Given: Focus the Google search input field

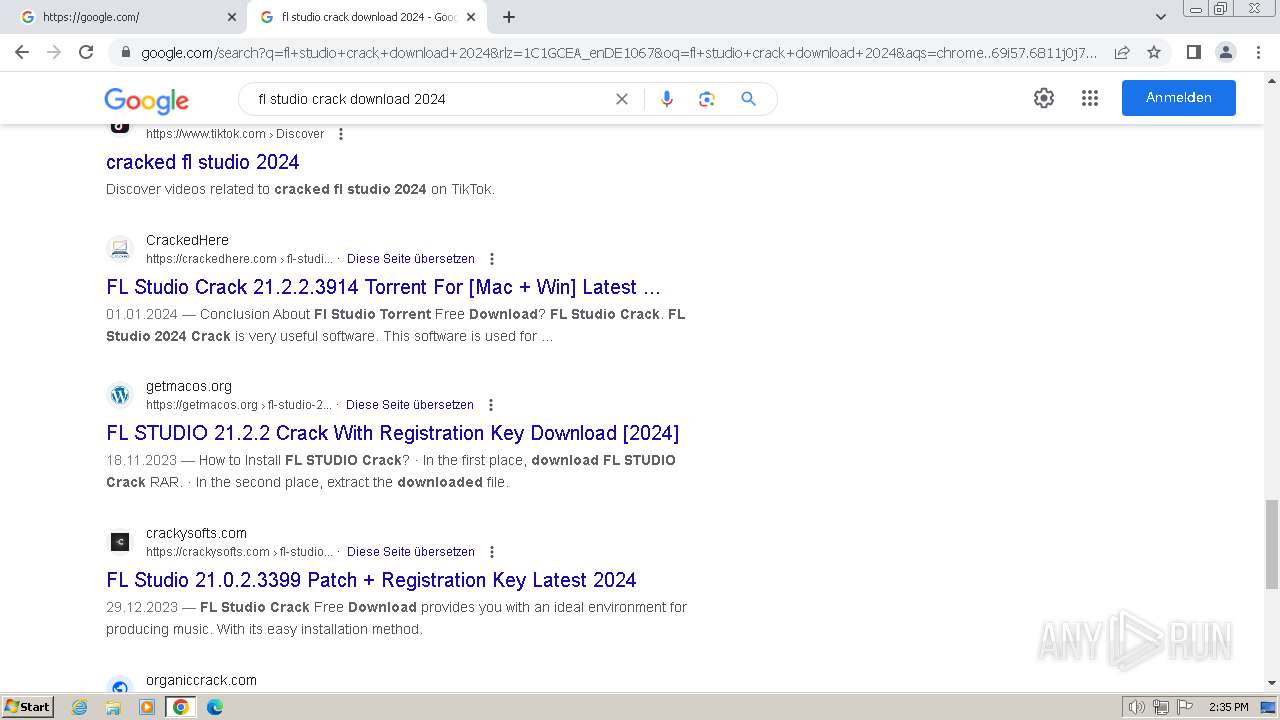Looking at the screenshot, I should pyautogui.click(x=430, y=99).
